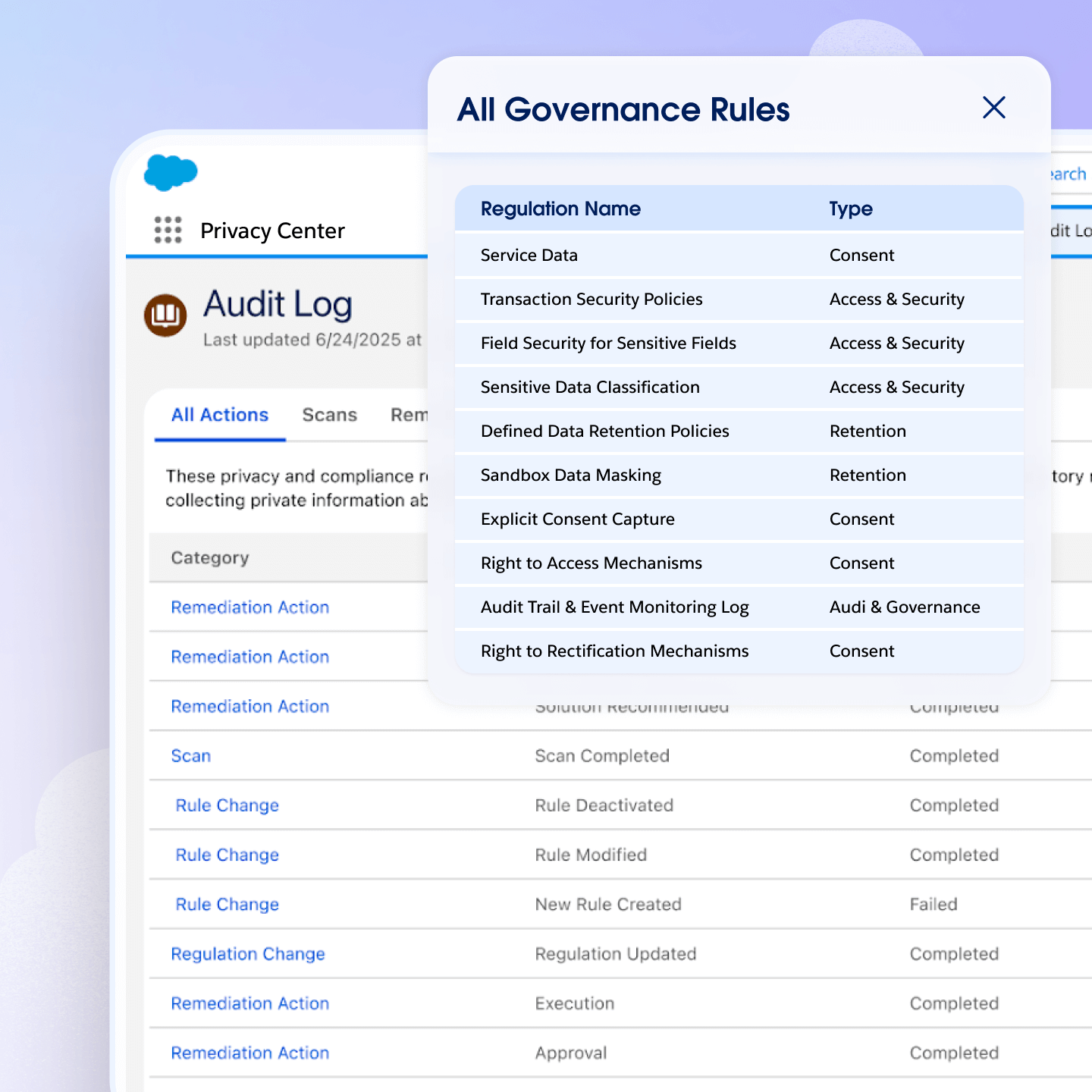Select Defined Data Retention Policies row
Screen dimensions: 1092x1092
pos(739,431)
